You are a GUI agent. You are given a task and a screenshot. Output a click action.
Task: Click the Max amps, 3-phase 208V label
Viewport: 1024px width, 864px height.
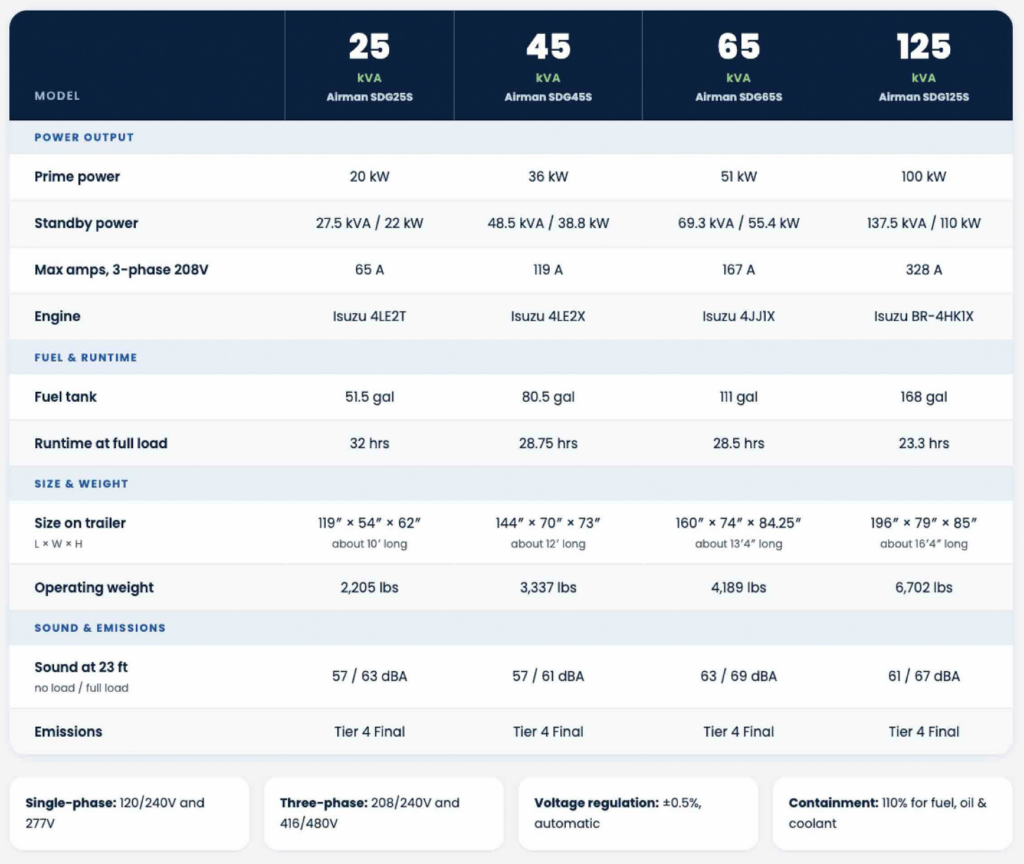[121, 270]
